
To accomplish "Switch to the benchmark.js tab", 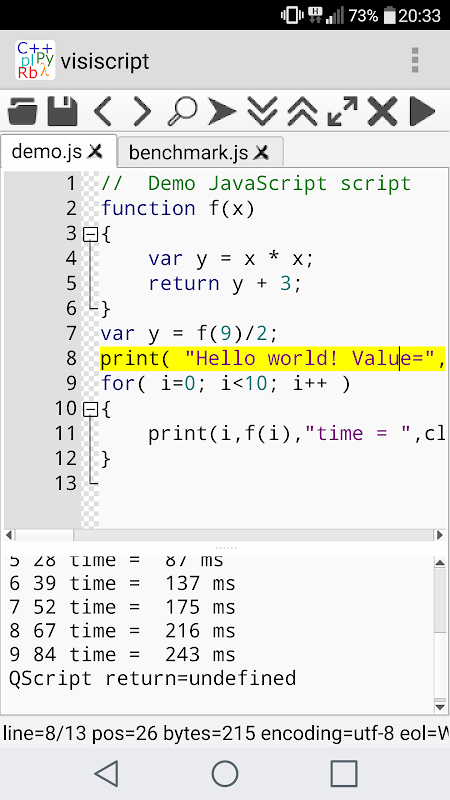I will [188, 152].
